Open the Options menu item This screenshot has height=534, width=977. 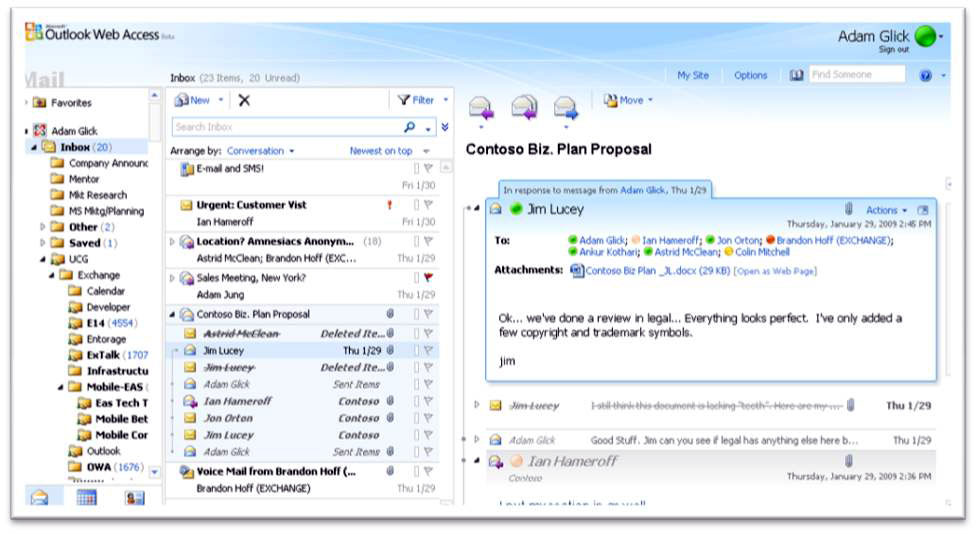coord(750,75)
